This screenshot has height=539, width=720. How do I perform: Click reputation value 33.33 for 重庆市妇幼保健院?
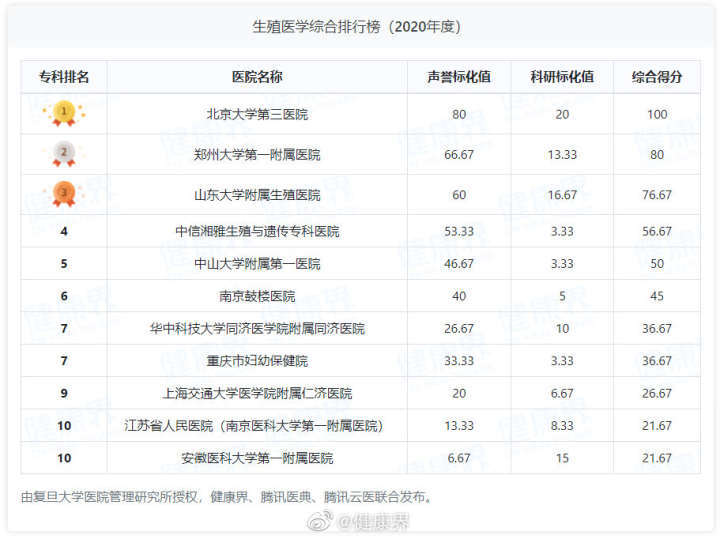coord(459,361)
